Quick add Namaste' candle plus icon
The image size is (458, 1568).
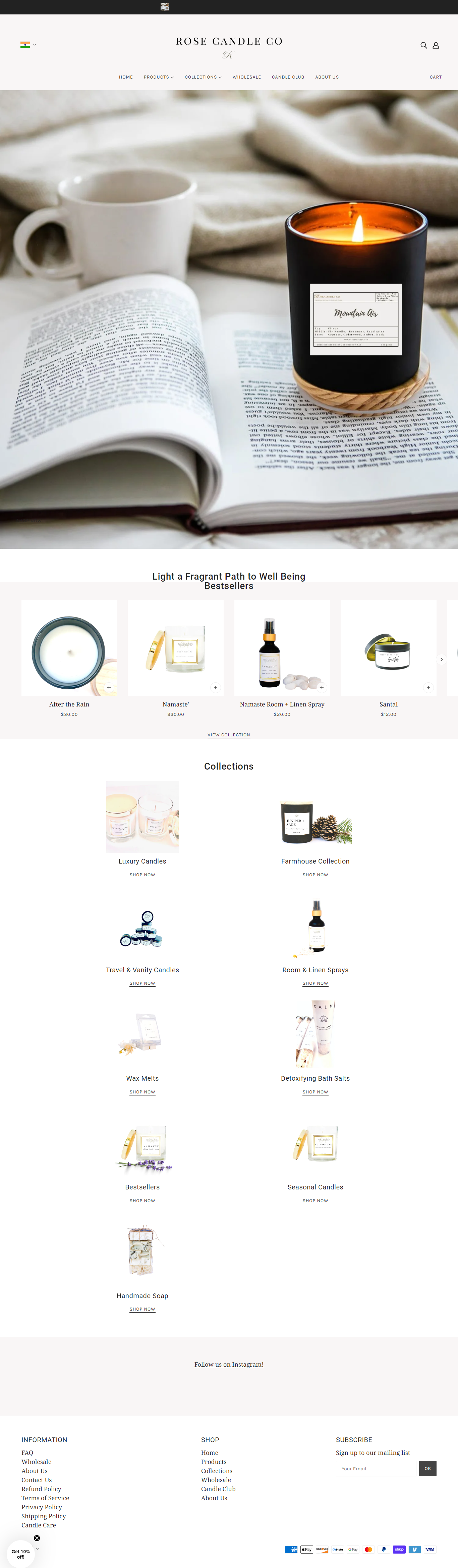[x=215, y=687]
